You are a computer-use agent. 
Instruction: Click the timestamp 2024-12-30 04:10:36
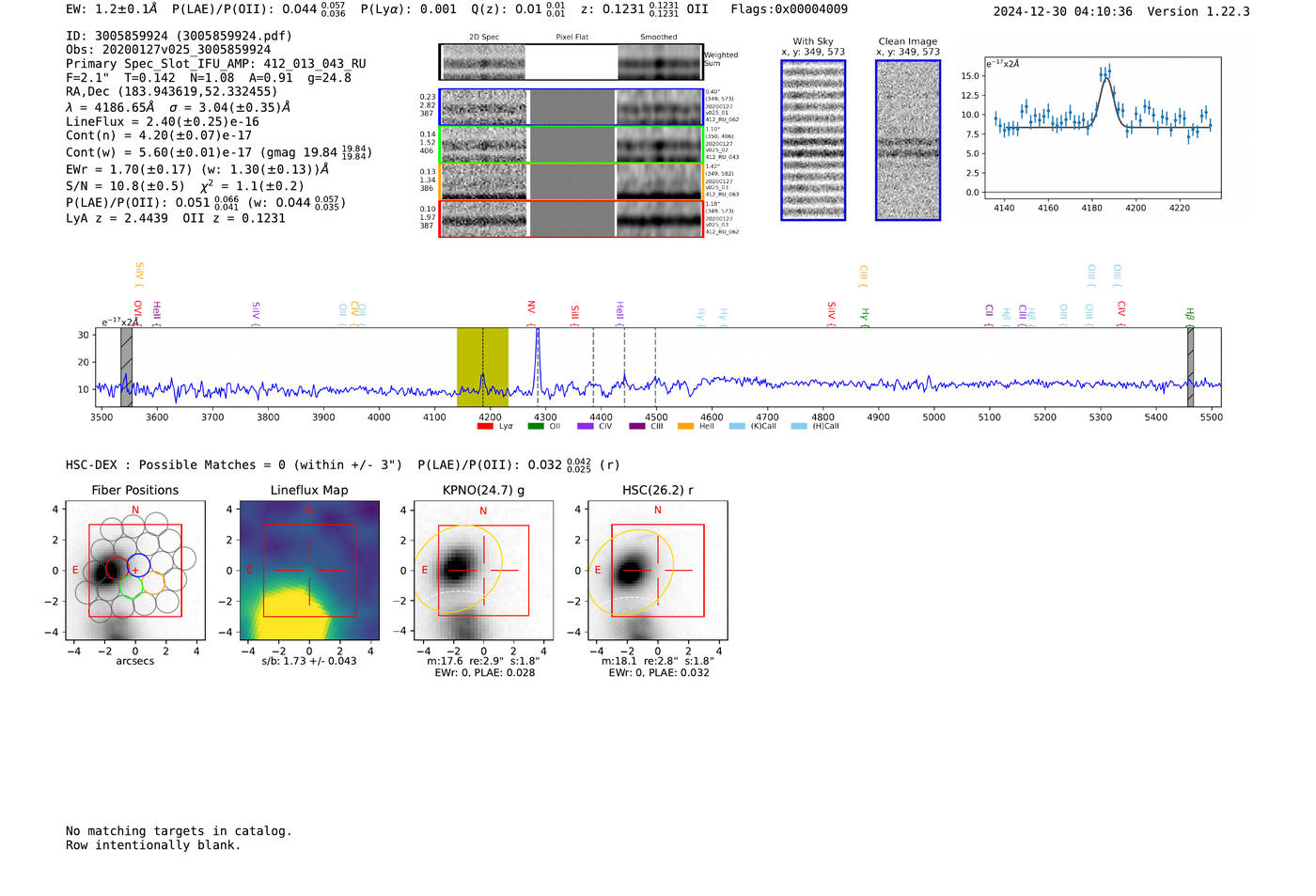tap(1063, 11)
